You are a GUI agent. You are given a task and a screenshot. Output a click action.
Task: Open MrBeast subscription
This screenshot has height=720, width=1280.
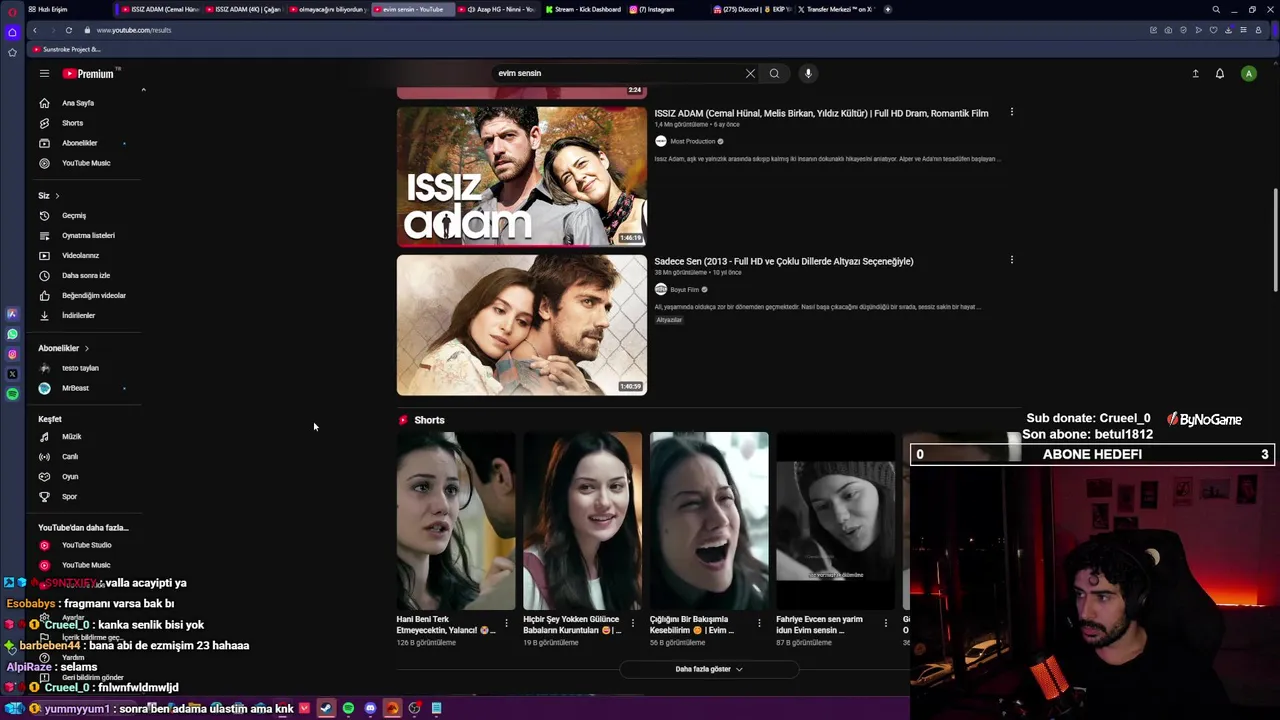point(75,388)
